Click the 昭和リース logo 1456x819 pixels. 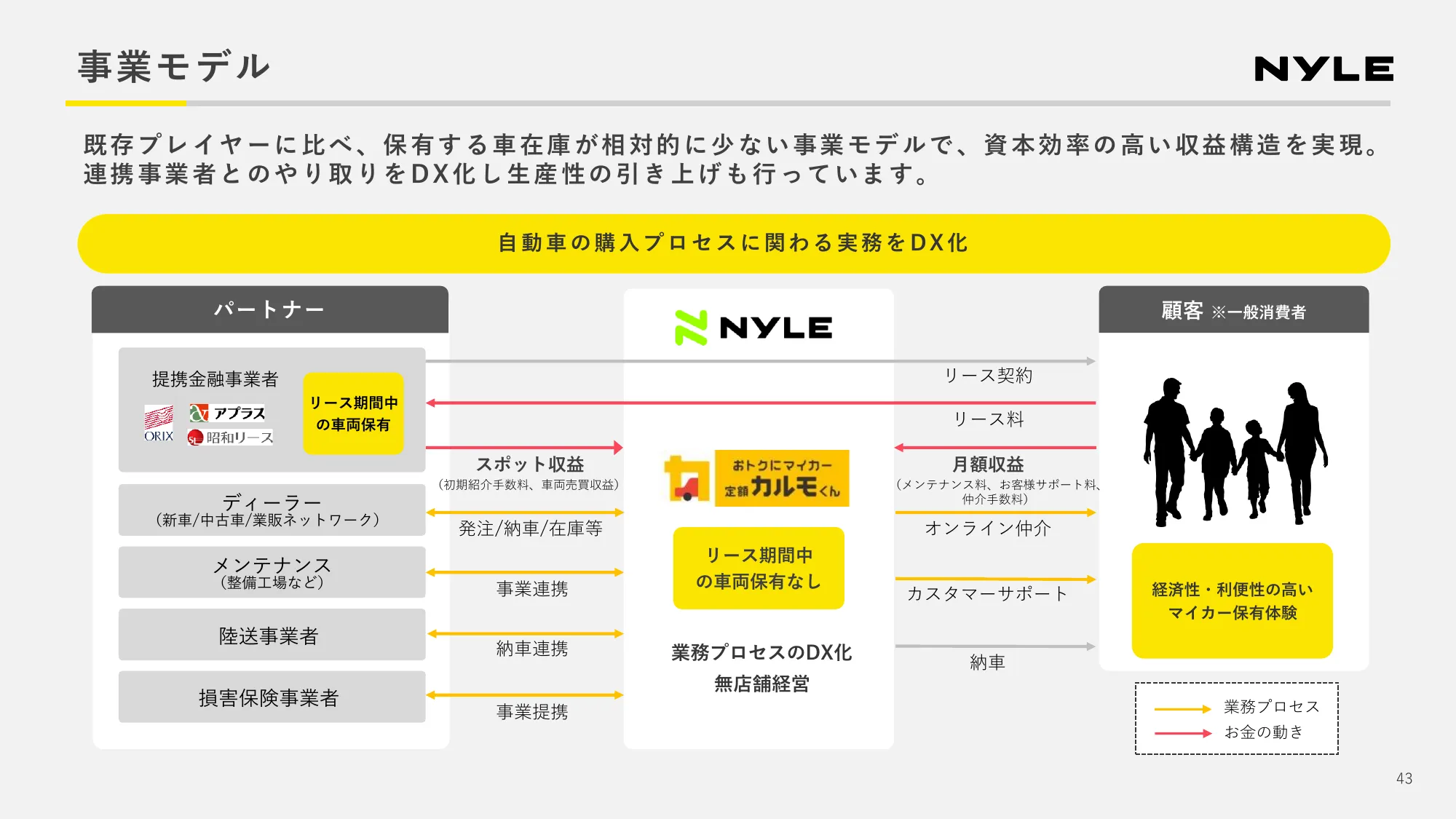point(230,438)
